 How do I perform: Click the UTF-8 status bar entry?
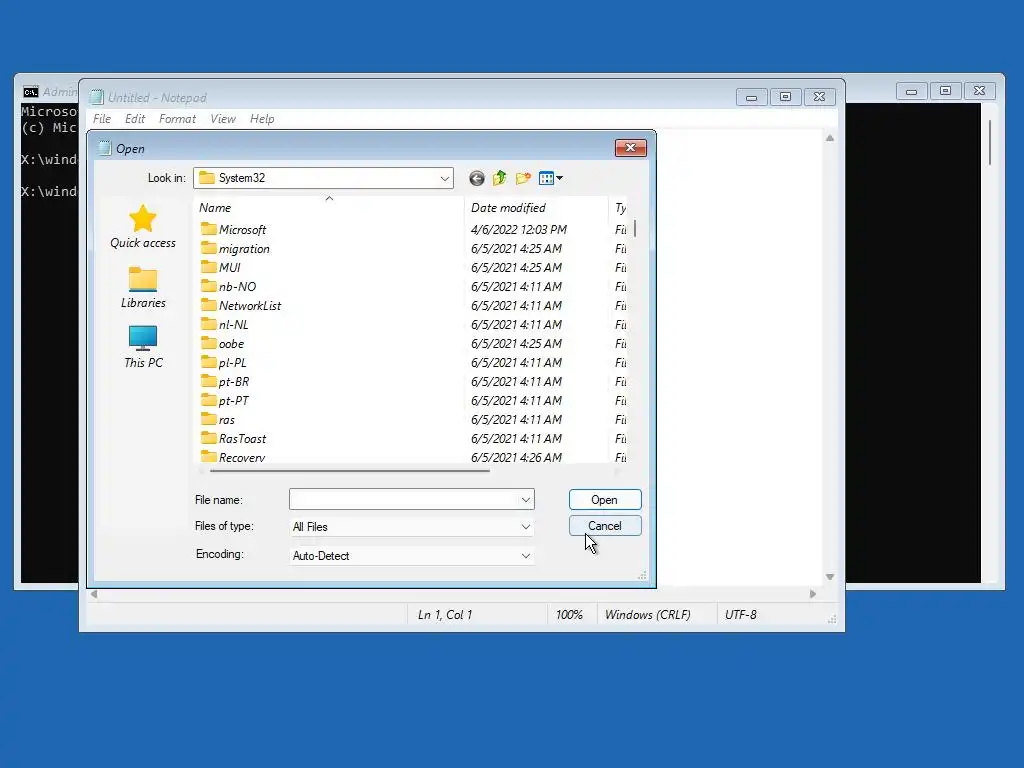point(741,615)
